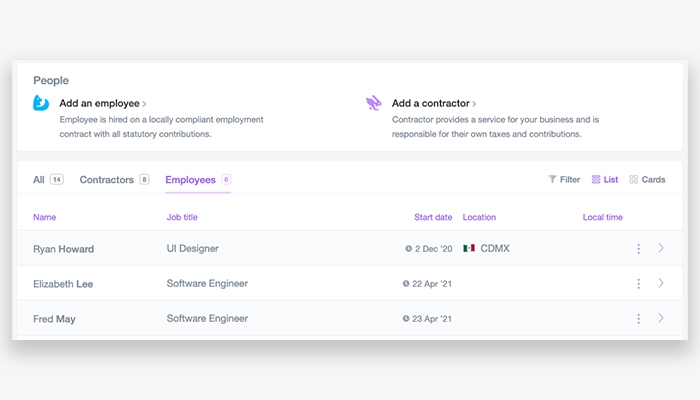Image resolution: width=700 pixels, height=400 pixels.
Task: Click the People heading
Action: 51,80
